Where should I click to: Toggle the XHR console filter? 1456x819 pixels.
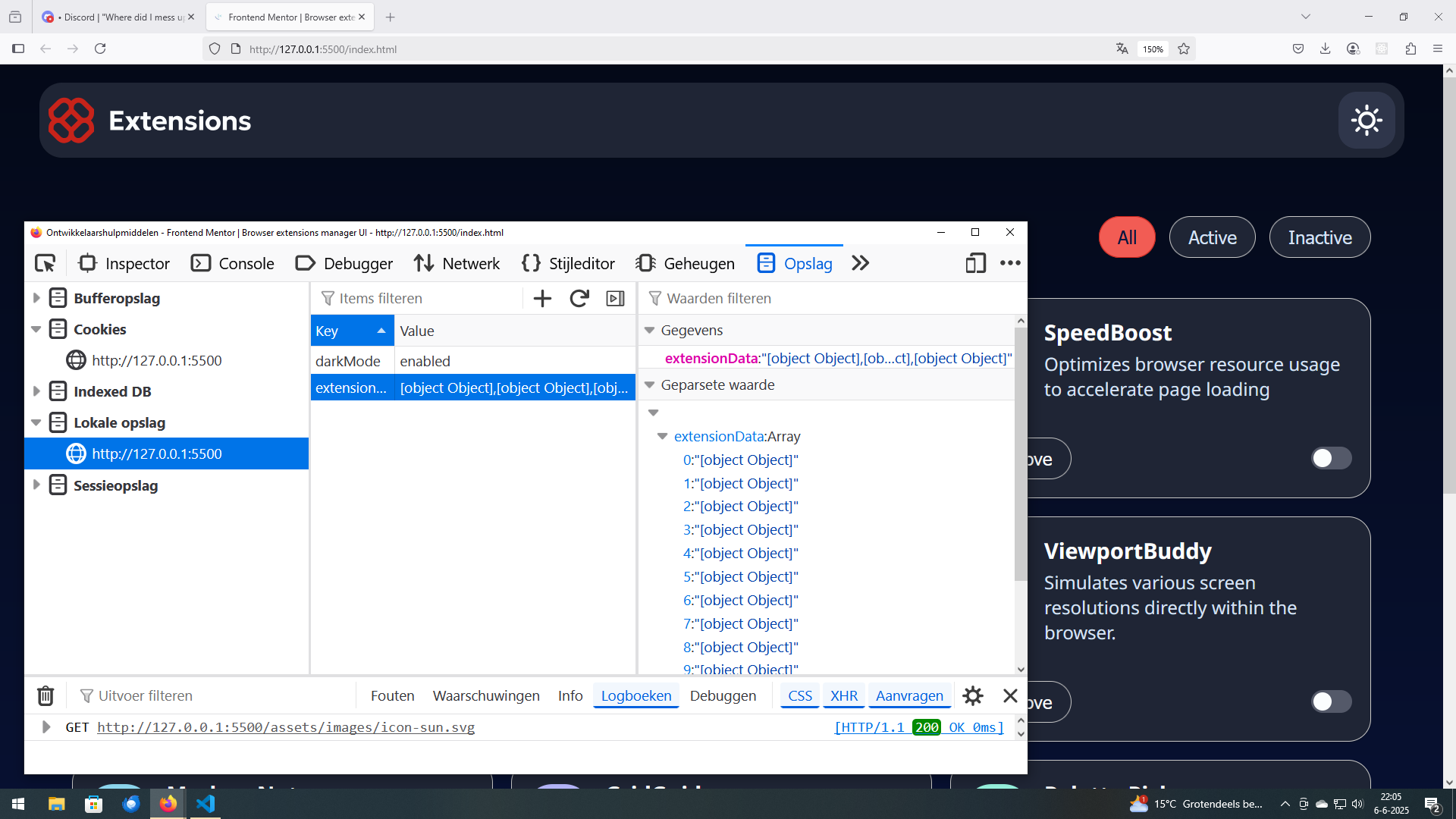[843, 695]
